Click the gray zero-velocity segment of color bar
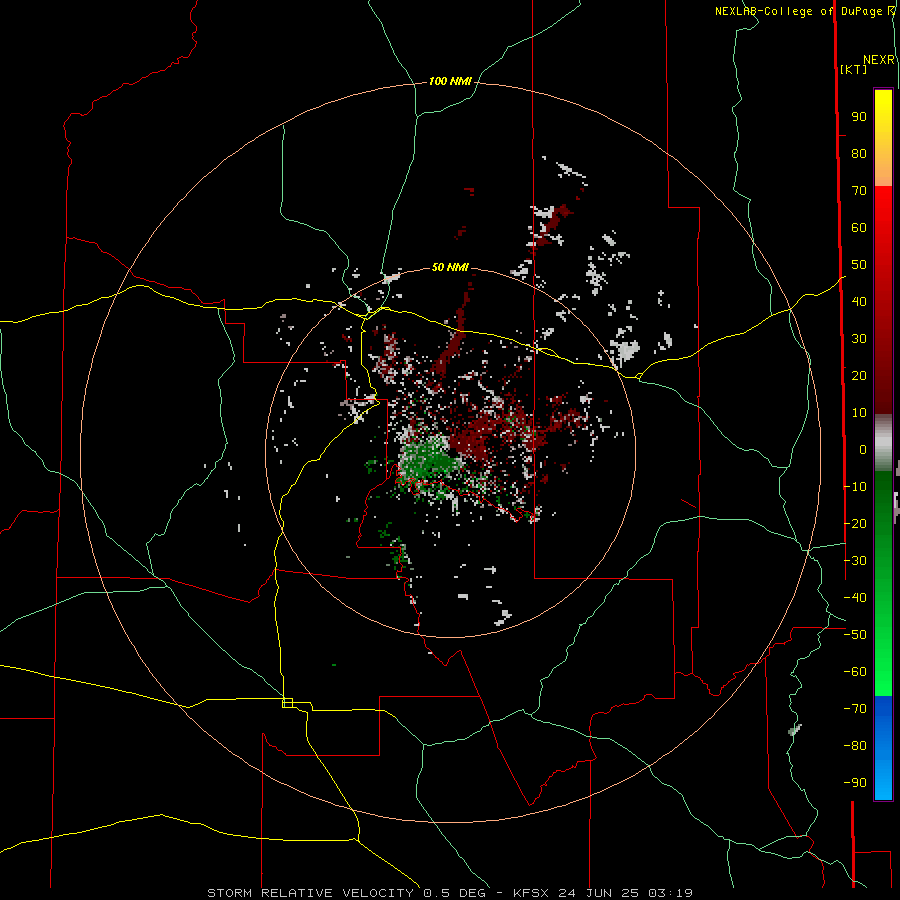The width and height of the screenshot is (900, 900). (883, 445)
